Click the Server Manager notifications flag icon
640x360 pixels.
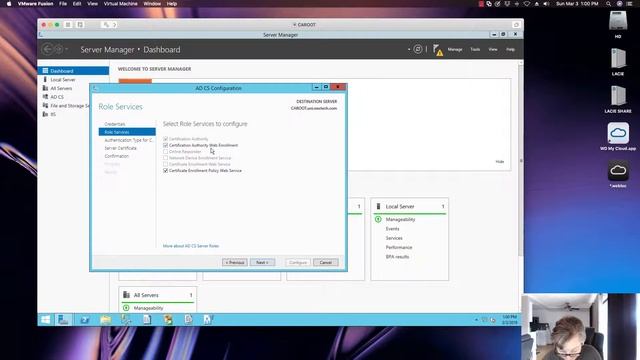pyautogui.click(x=438, y=50)
